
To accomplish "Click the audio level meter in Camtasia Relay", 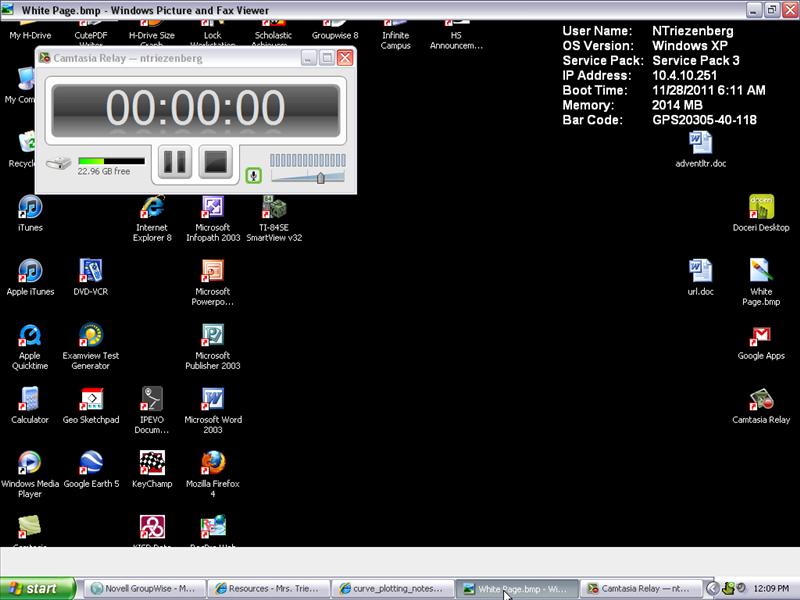I will coord(308,160).
